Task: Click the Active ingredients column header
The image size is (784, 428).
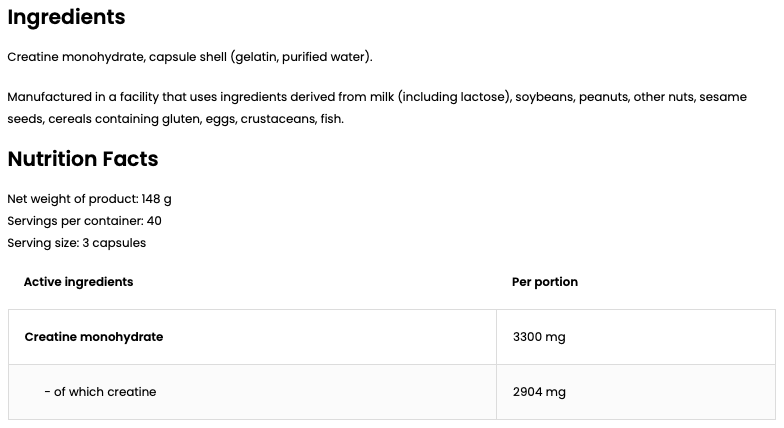Action: (78, 282)
